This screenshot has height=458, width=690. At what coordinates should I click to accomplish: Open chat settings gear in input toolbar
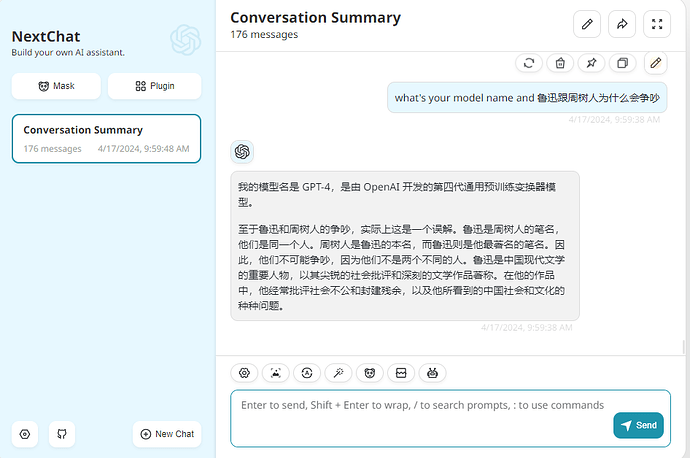tap(244, 373)
